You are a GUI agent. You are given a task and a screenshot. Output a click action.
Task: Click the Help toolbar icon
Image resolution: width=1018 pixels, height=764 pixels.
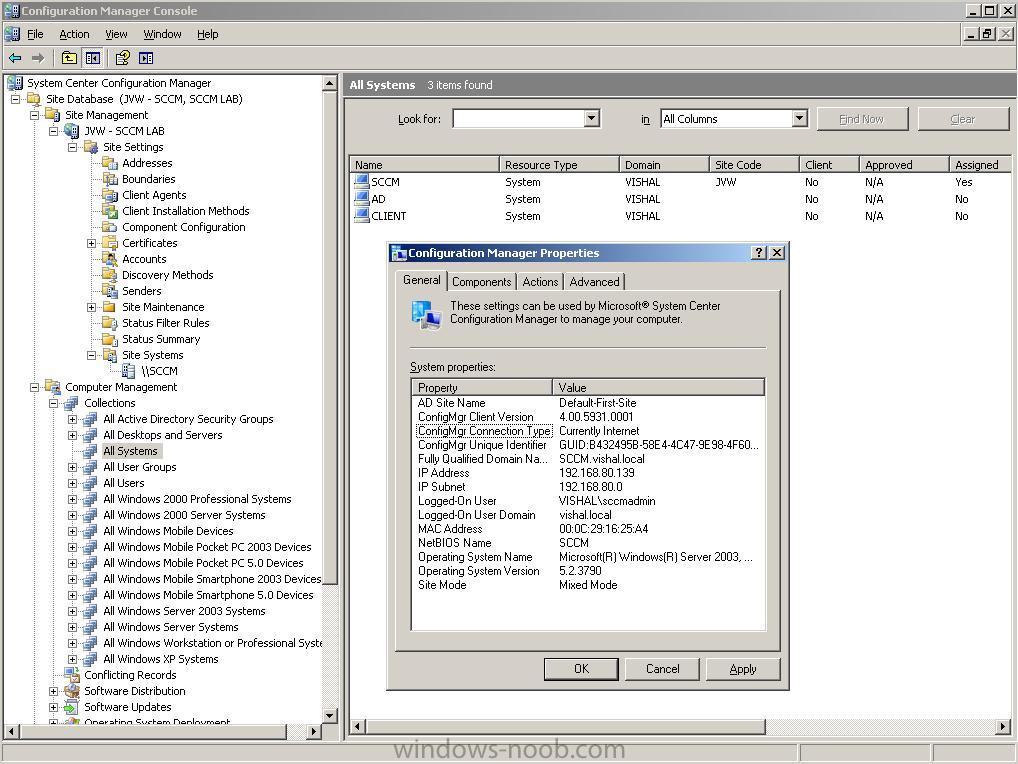122,58
